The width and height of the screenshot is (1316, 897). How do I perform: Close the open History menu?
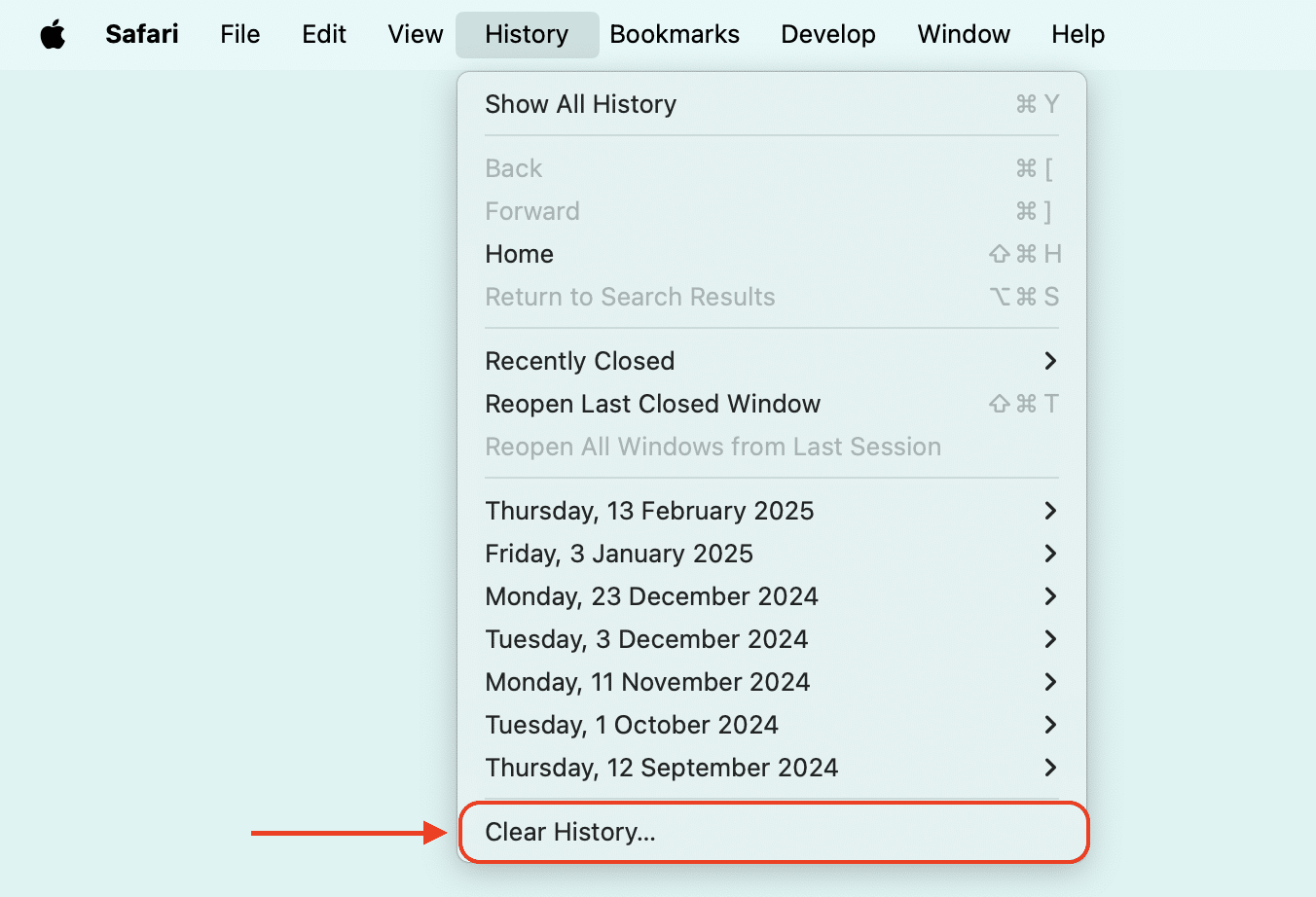[x=527, y=34]
